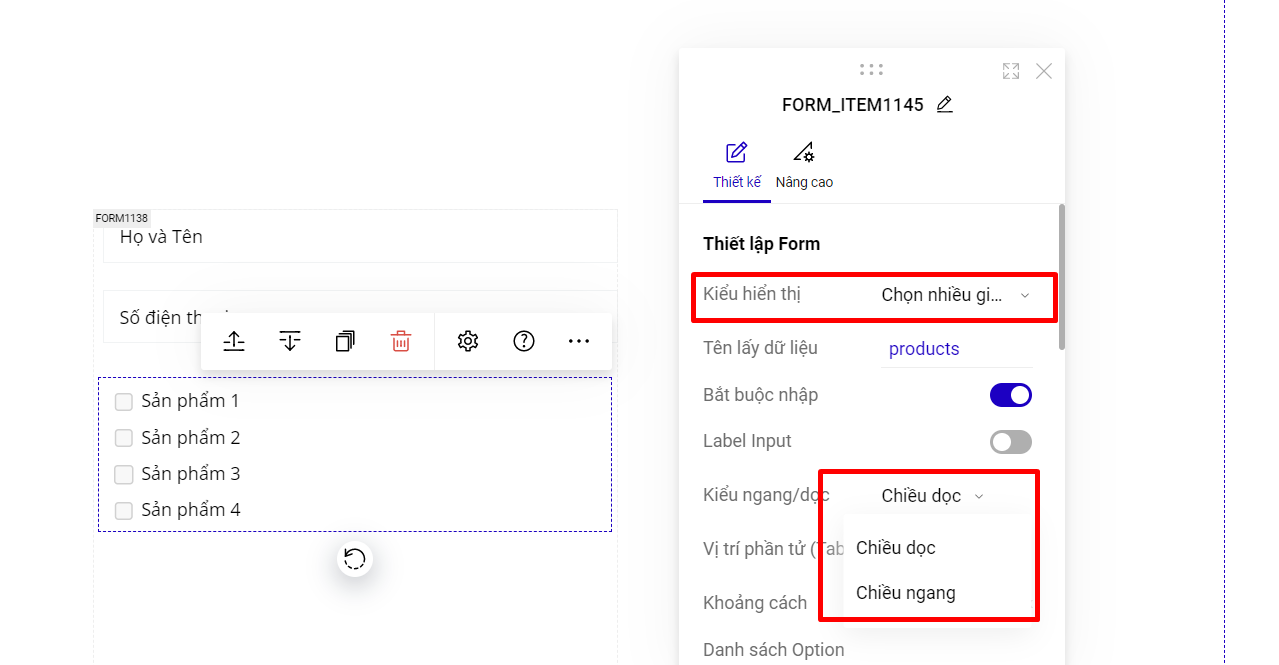Check the Sản phẩm 1 checkbox
This screenshot has width=1279, height=665.
(124, 402)
